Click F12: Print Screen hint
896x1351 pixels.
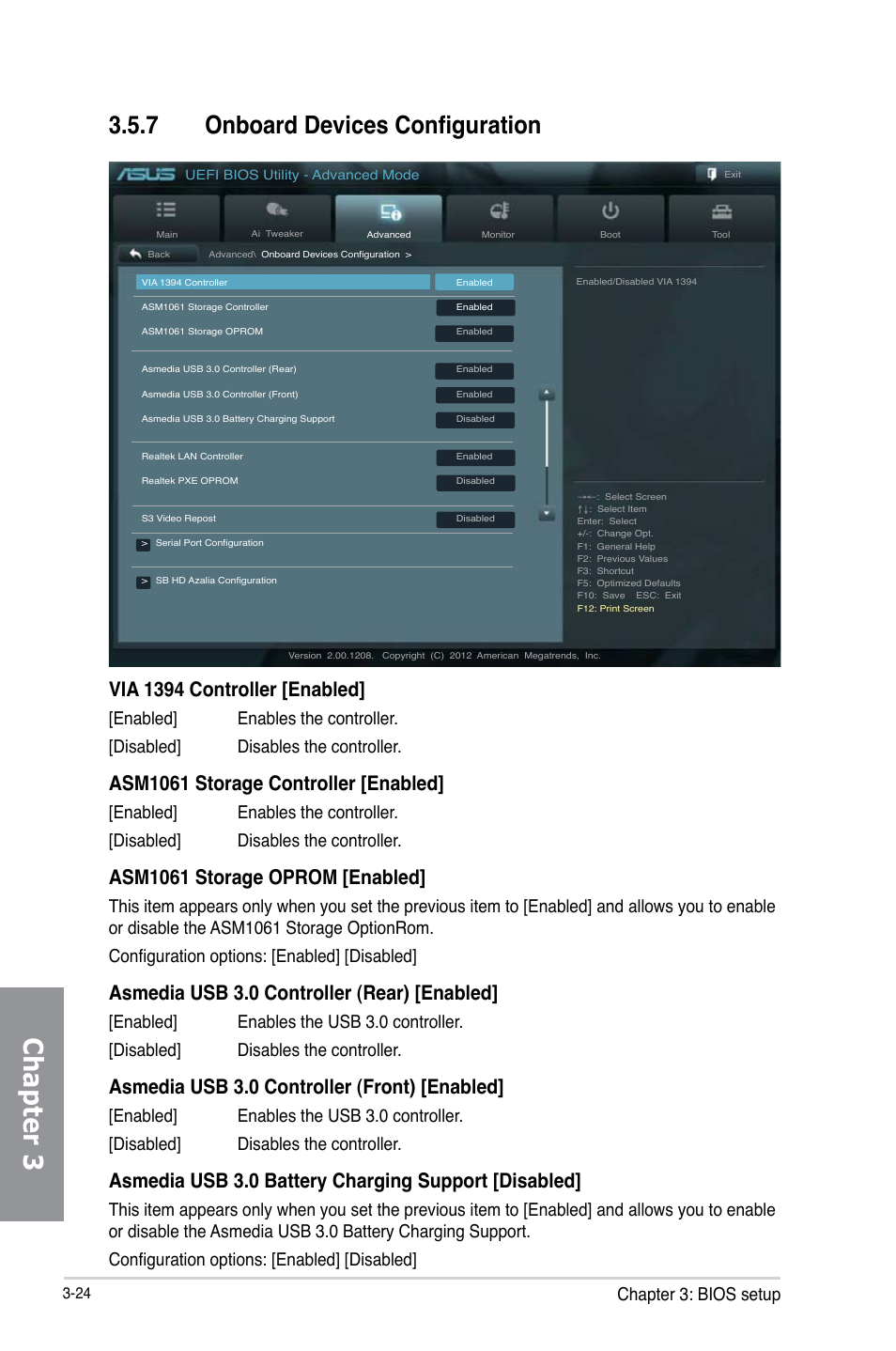tap(615, 609)
